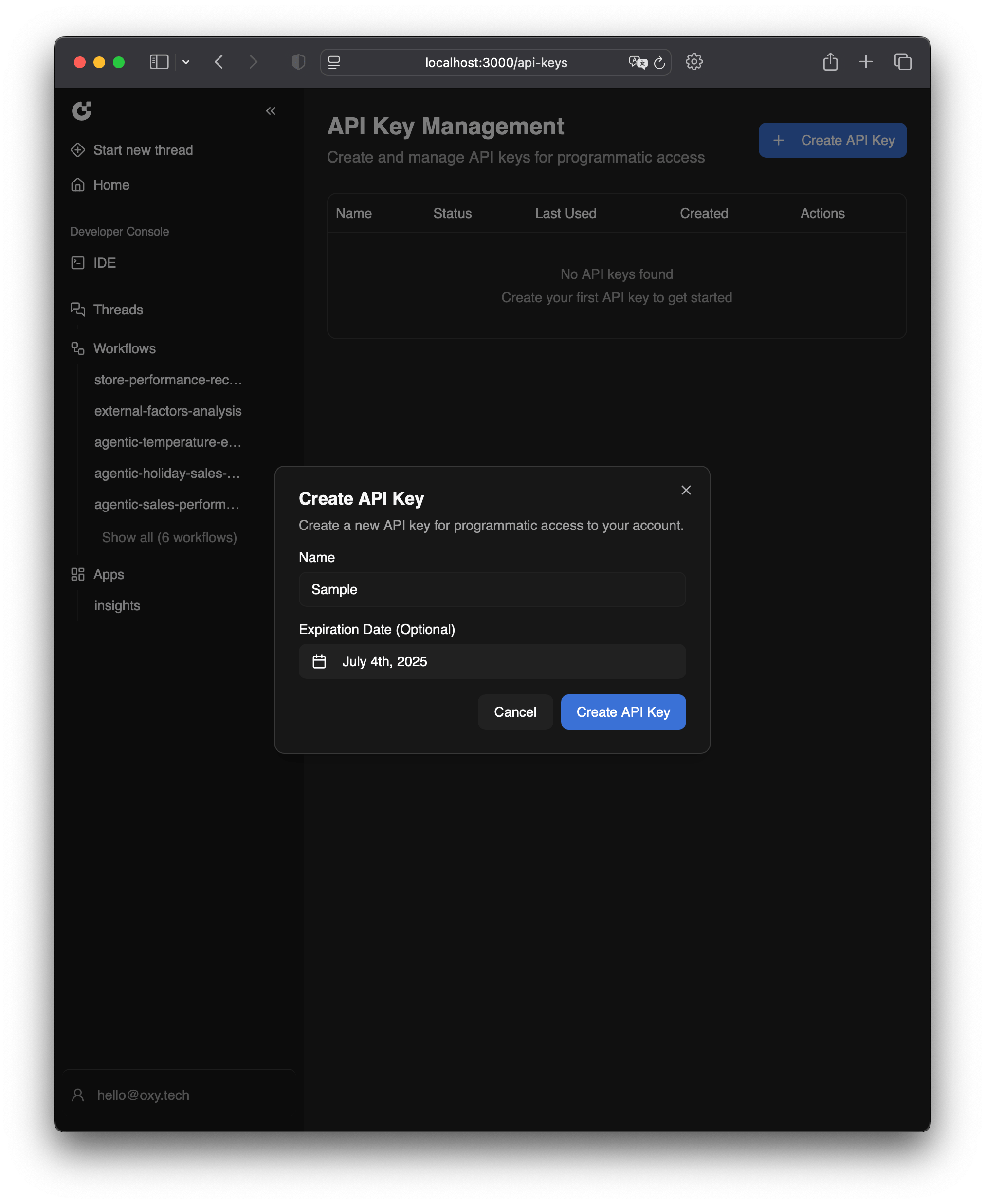Image resolution: width=985 pixels, height=1204 pixels.
Task: Open external-factors-analysis workflow
Action: pyautogui.click(x=167, y=411)
